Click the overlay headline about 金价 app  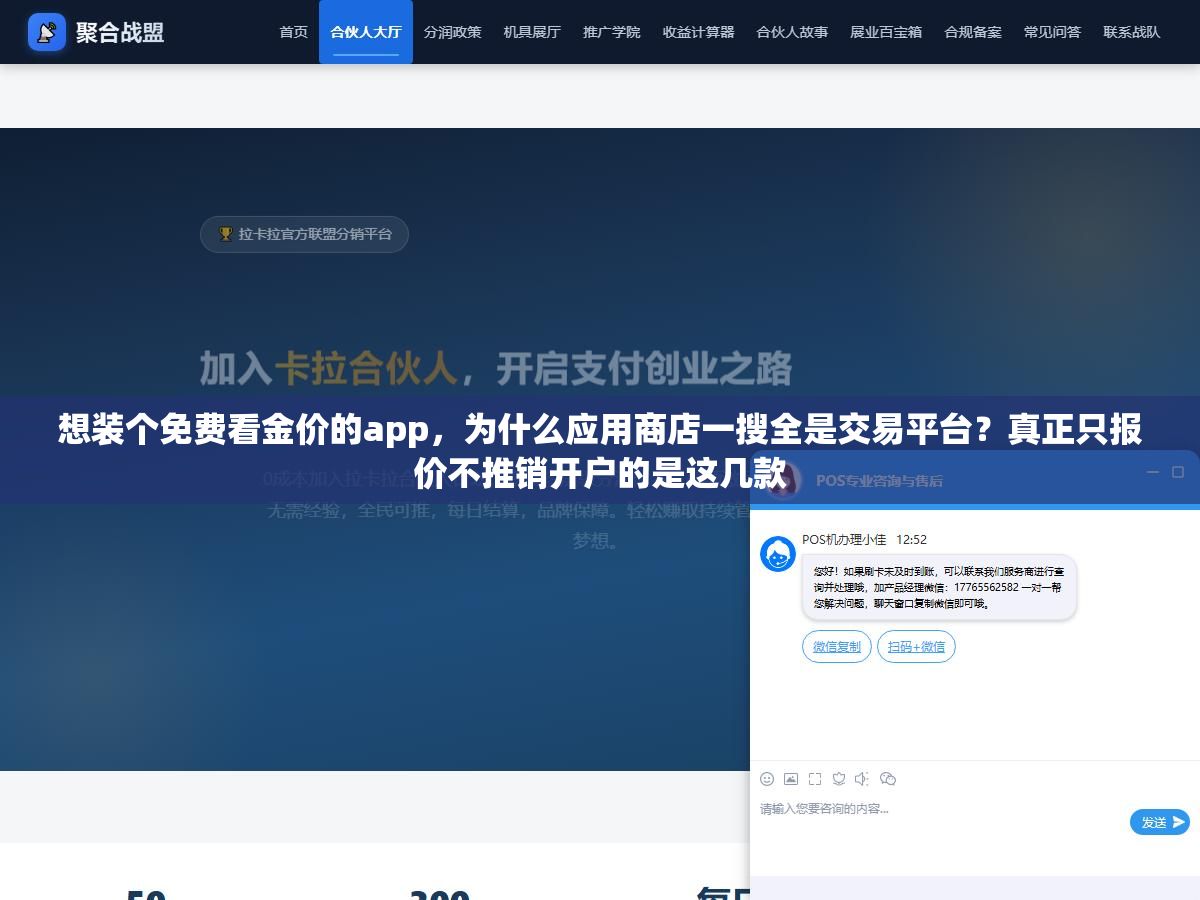(600, 451)
